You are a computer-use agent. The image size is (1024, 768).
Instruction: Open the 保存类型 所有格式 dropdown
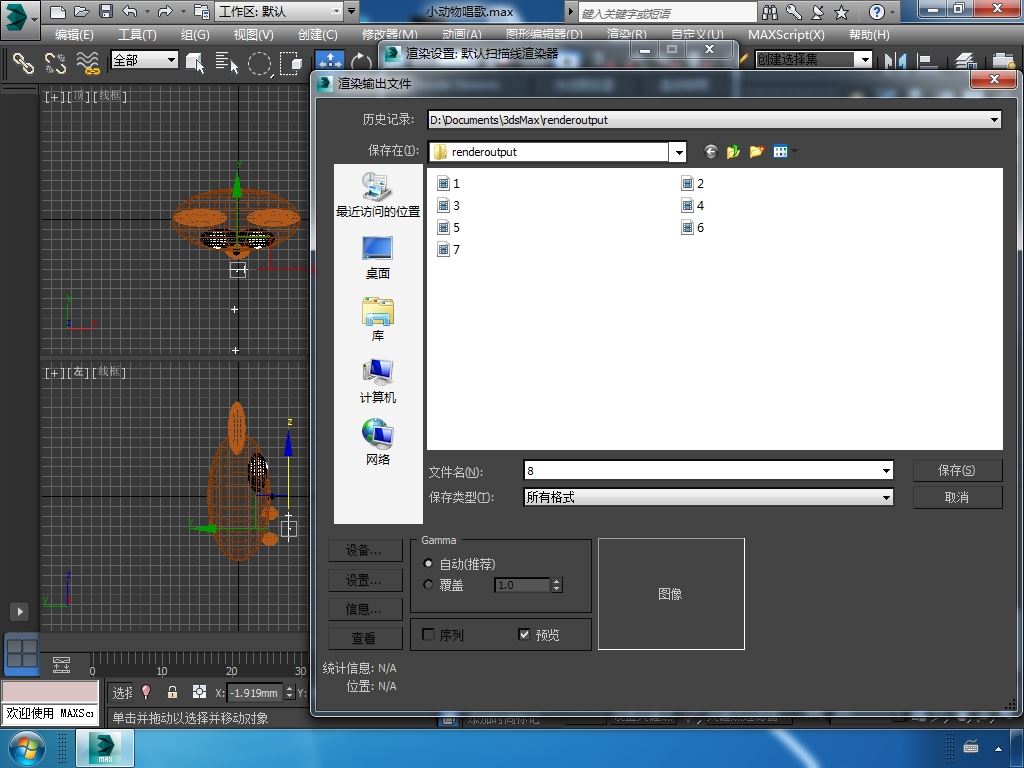886,498
